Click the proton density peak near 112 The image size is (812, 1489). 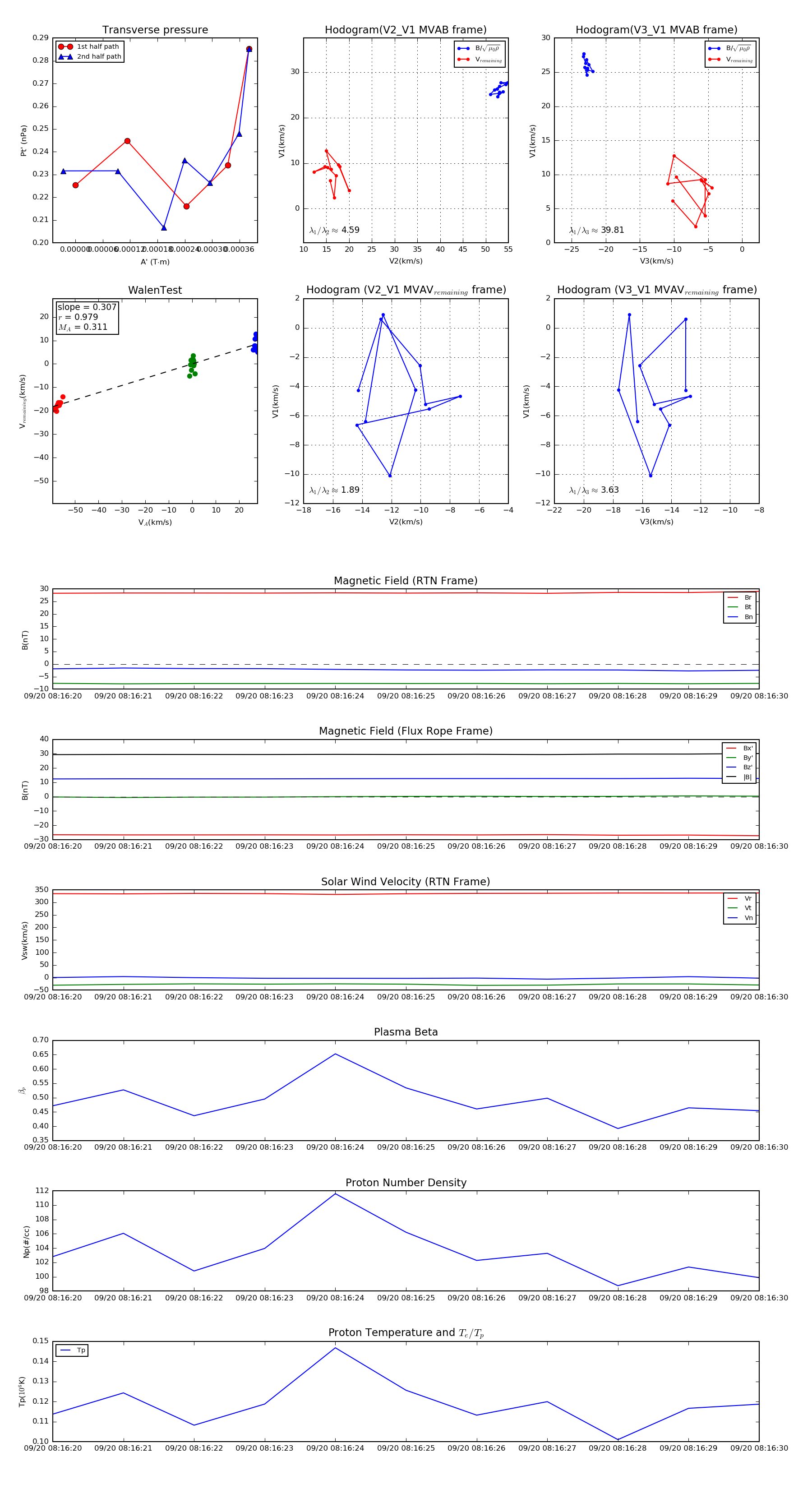pos(335,1193)
